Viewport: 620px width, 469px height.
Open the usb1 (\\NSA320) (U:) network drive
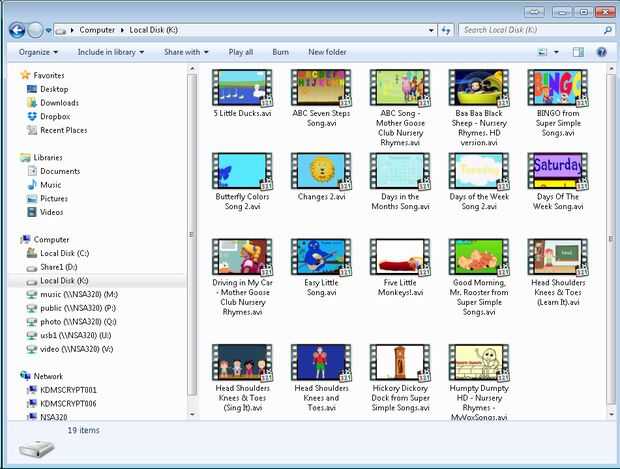[69, 335]
